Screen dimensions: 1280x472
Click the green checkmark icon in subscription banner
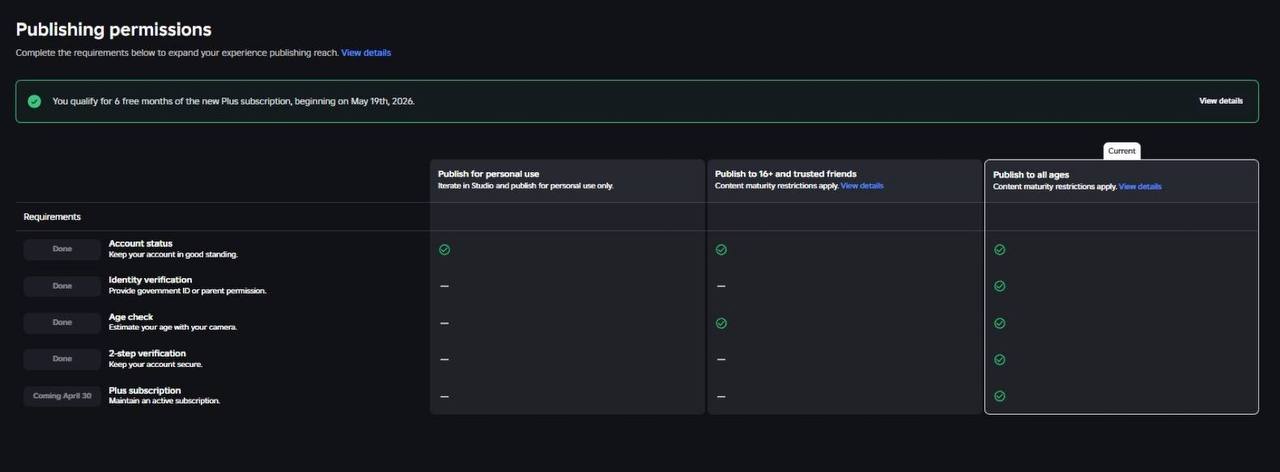(34, 101)
